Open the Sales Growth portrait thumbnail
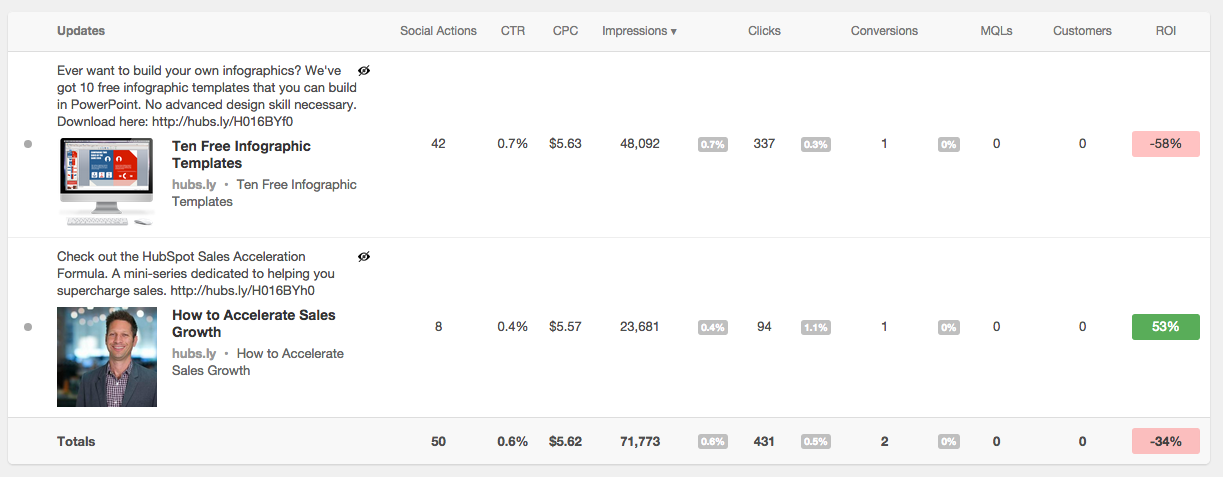 pos(107,357)
